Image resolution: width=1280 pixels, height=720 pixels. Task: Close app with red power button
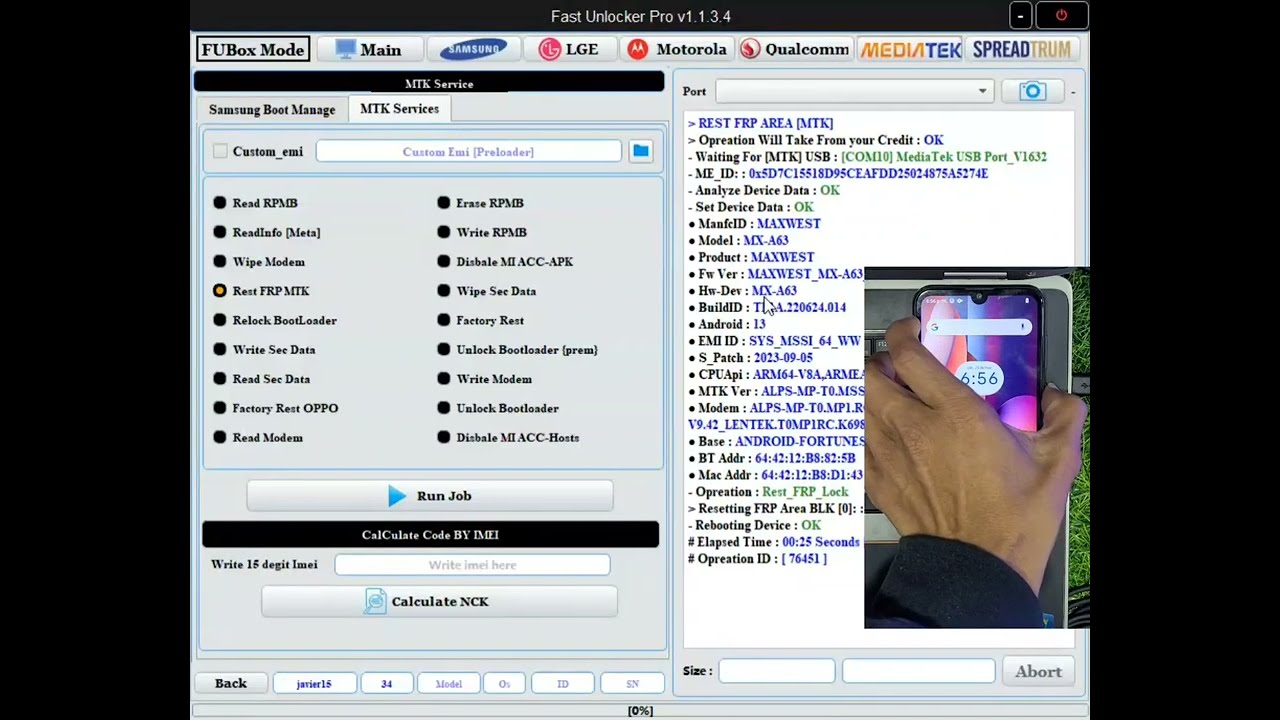point(1061,16)
